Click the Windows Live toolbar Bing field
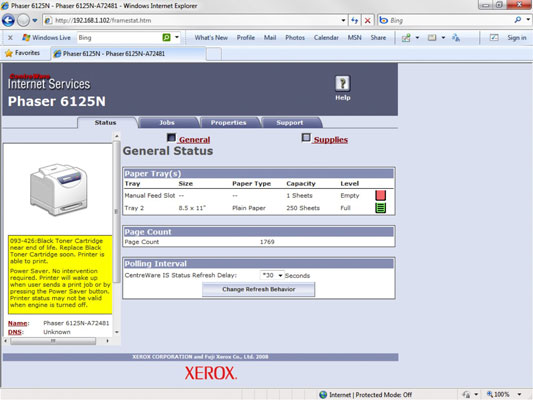This screenshot has height=400, width=533. (119, 38)
